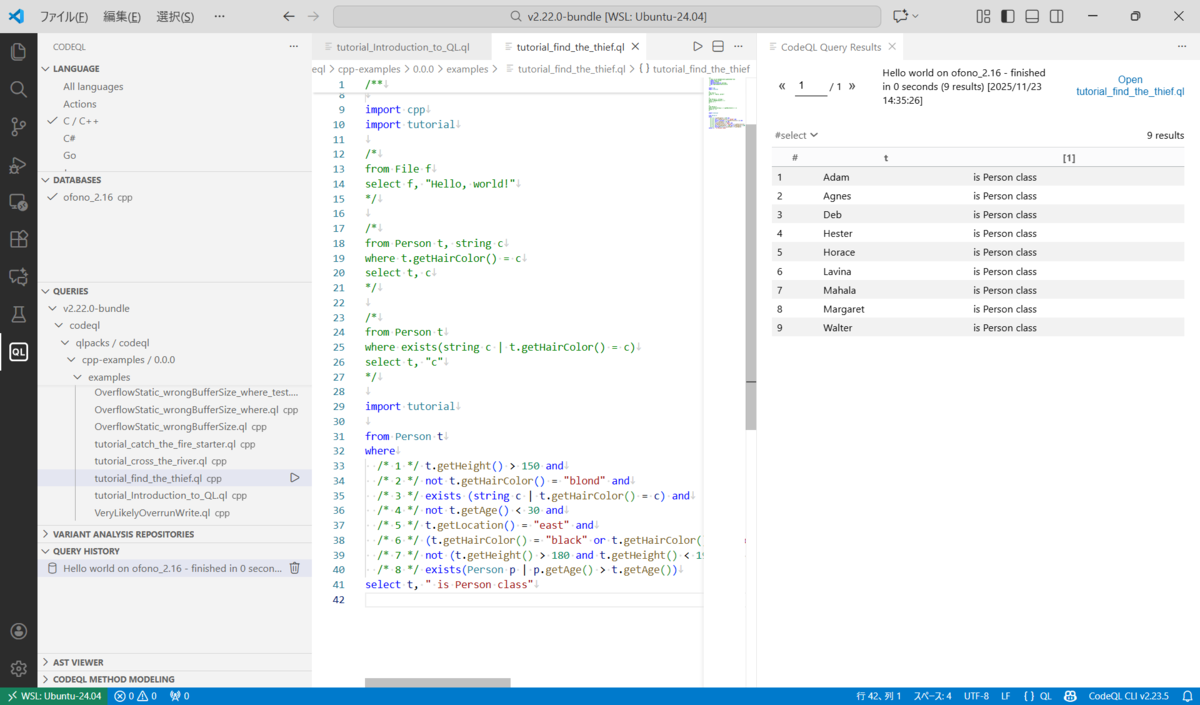Image resolution: width=1200 pixels, height=705 pixels.
Task: Run tutorial_find_the_thief.ql from the queries tree
Action: pos(295,478)
